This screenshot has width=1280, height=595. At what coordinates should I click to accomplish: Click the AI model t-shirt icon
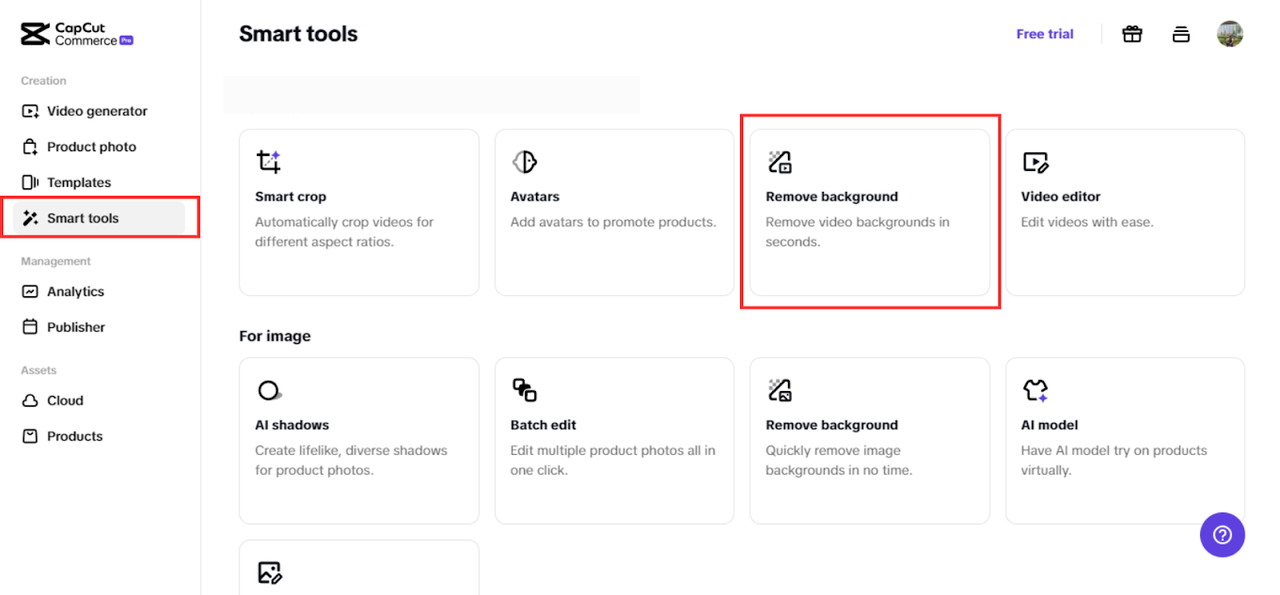click(1035, 390)
